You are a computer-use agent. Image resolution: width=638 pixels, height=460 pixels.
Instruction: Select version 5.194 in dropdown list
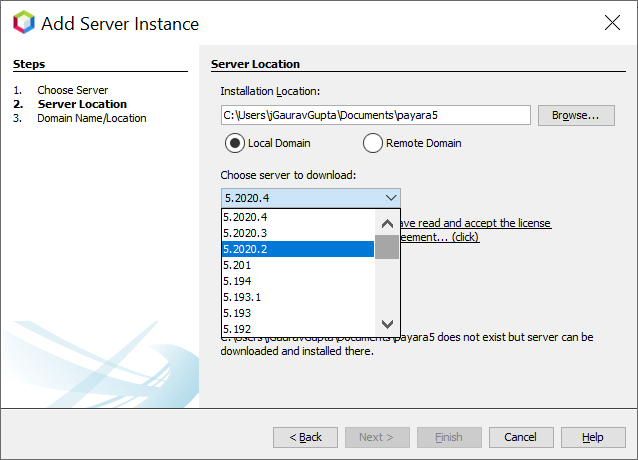tap(298, 281)
